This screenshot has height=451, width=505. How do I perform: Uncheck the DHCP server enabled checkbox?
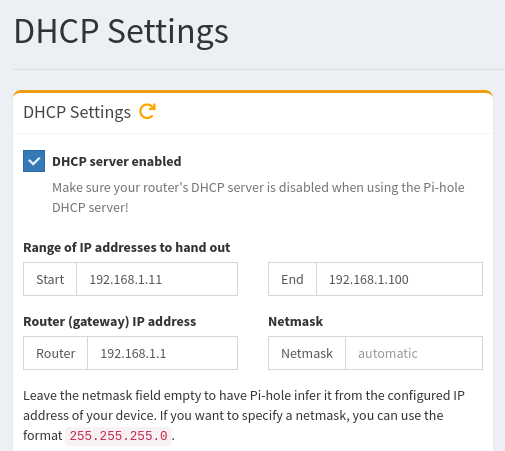pyautogui.click(x=34, y=161)
